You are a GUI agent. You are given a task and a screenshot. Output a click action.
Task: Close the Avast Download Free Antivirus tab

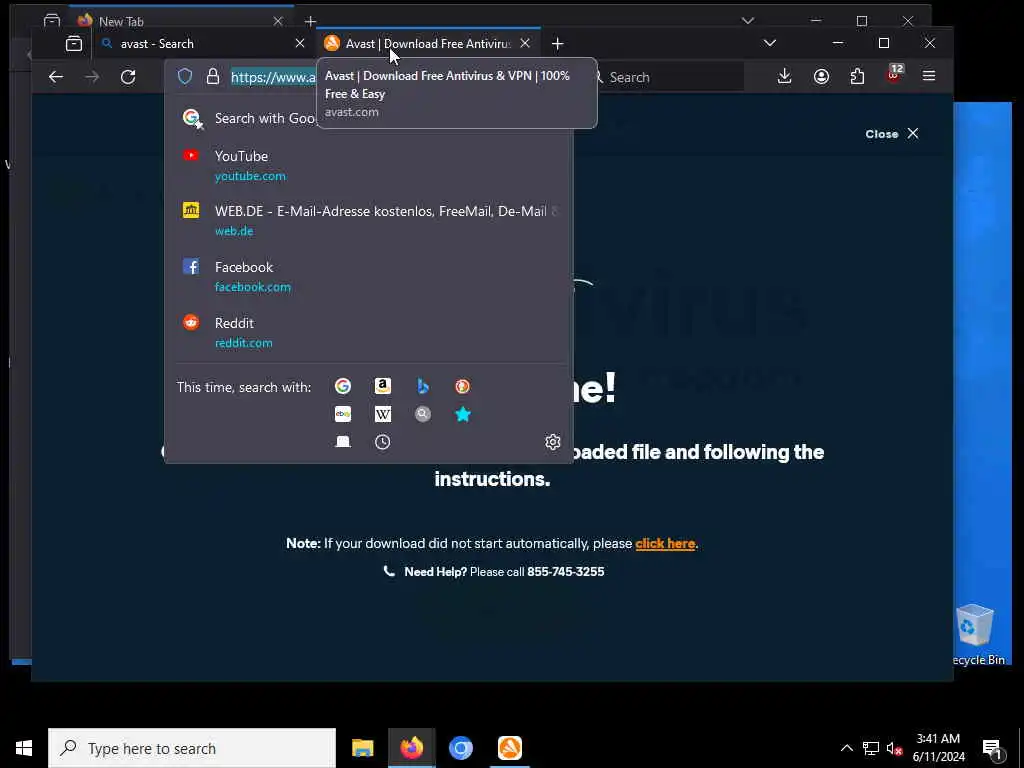coord(525,43)
